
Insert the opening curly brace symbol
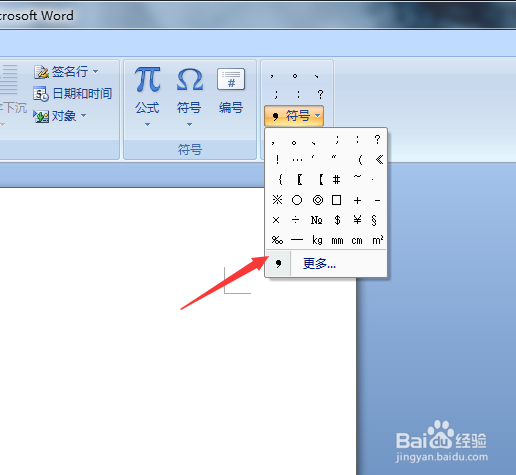[x=280, y=180]
